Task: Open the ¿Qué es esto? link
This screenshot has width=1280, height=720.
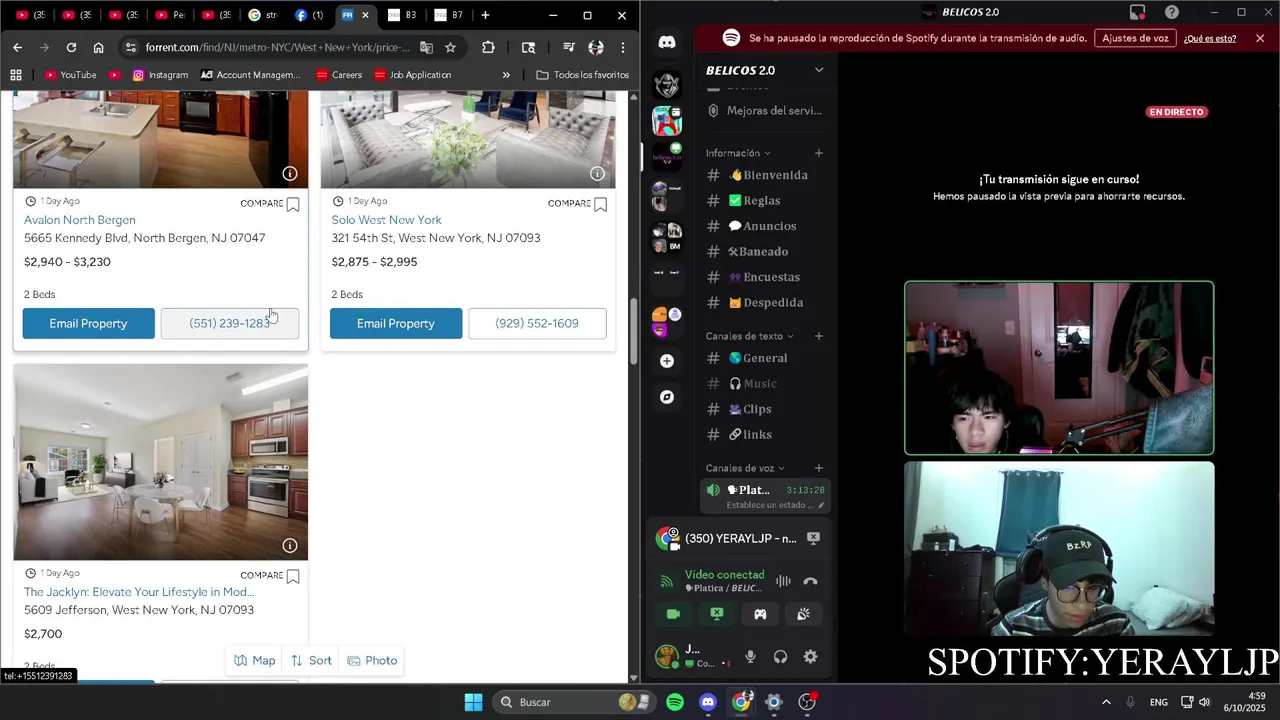Action: click(1210, 38)
